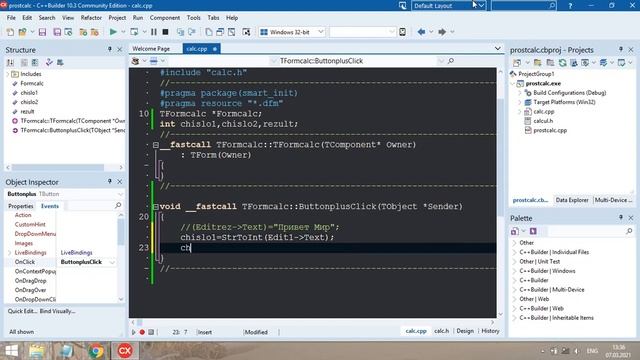This screenshot has width=640, height=360.
Task: Click the Toggle Form/Unit toolbar icon
Action: coord(231,32)
